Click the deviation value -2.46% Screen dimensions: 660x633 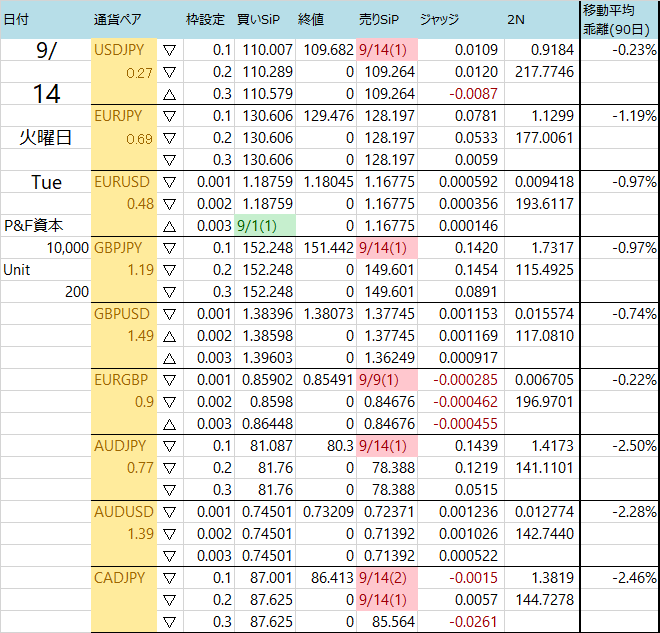click(x=634, y=578)
